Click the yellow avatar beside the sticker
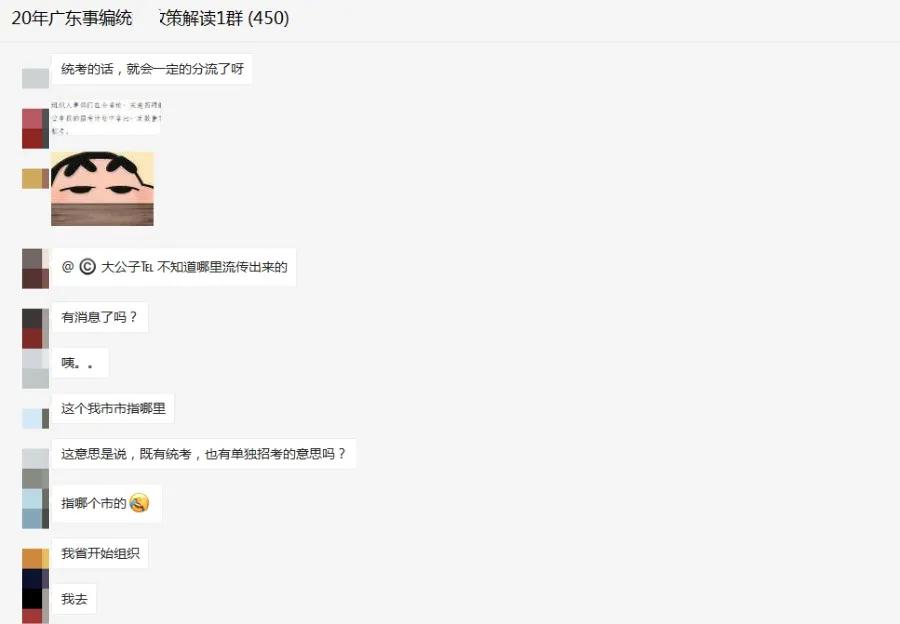This screenshot has width=900, height=624. [x=35, y=179]
